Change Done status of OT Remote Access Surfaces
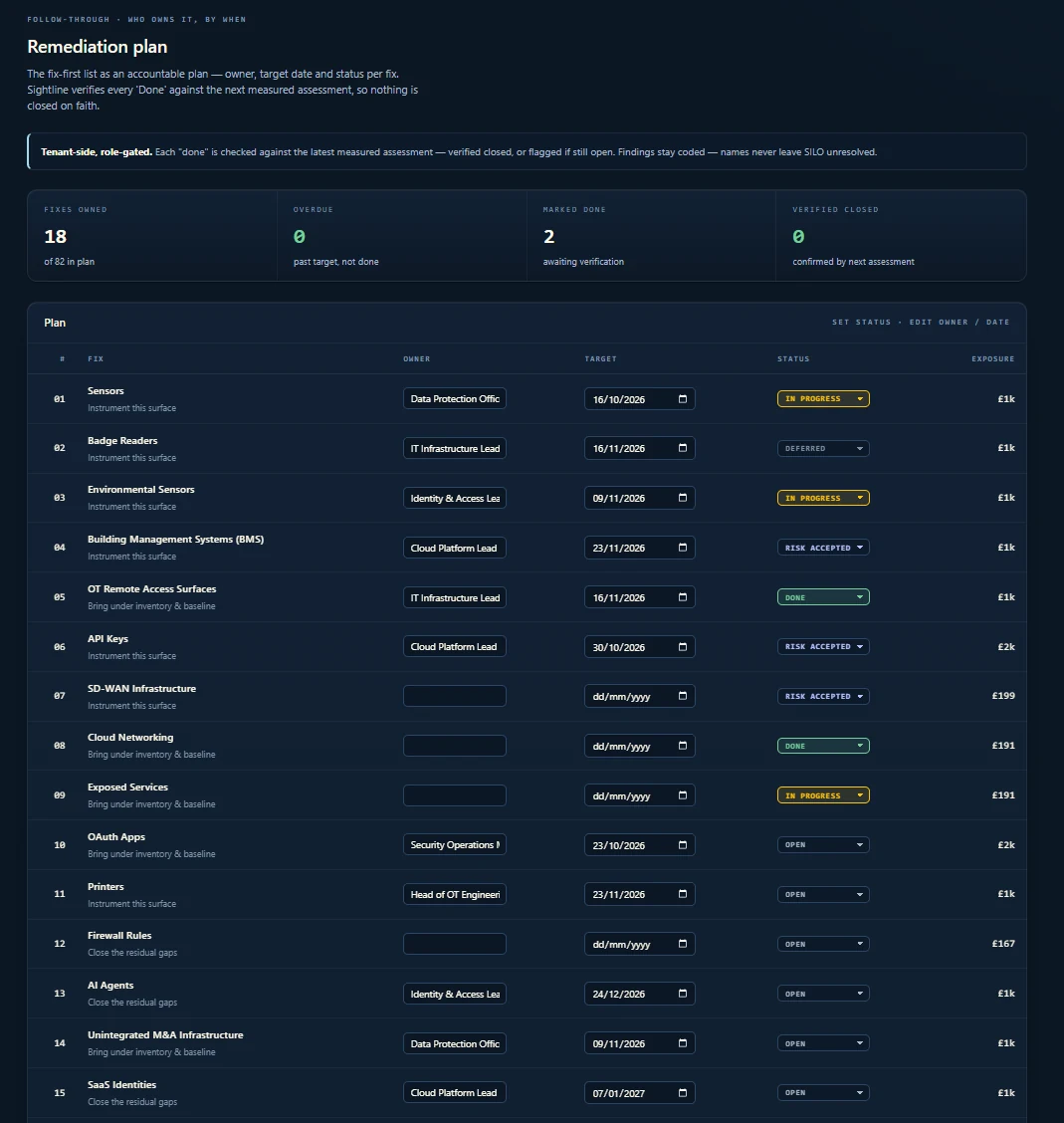This screenshot has height=1123, width=1064. [823, 597]
